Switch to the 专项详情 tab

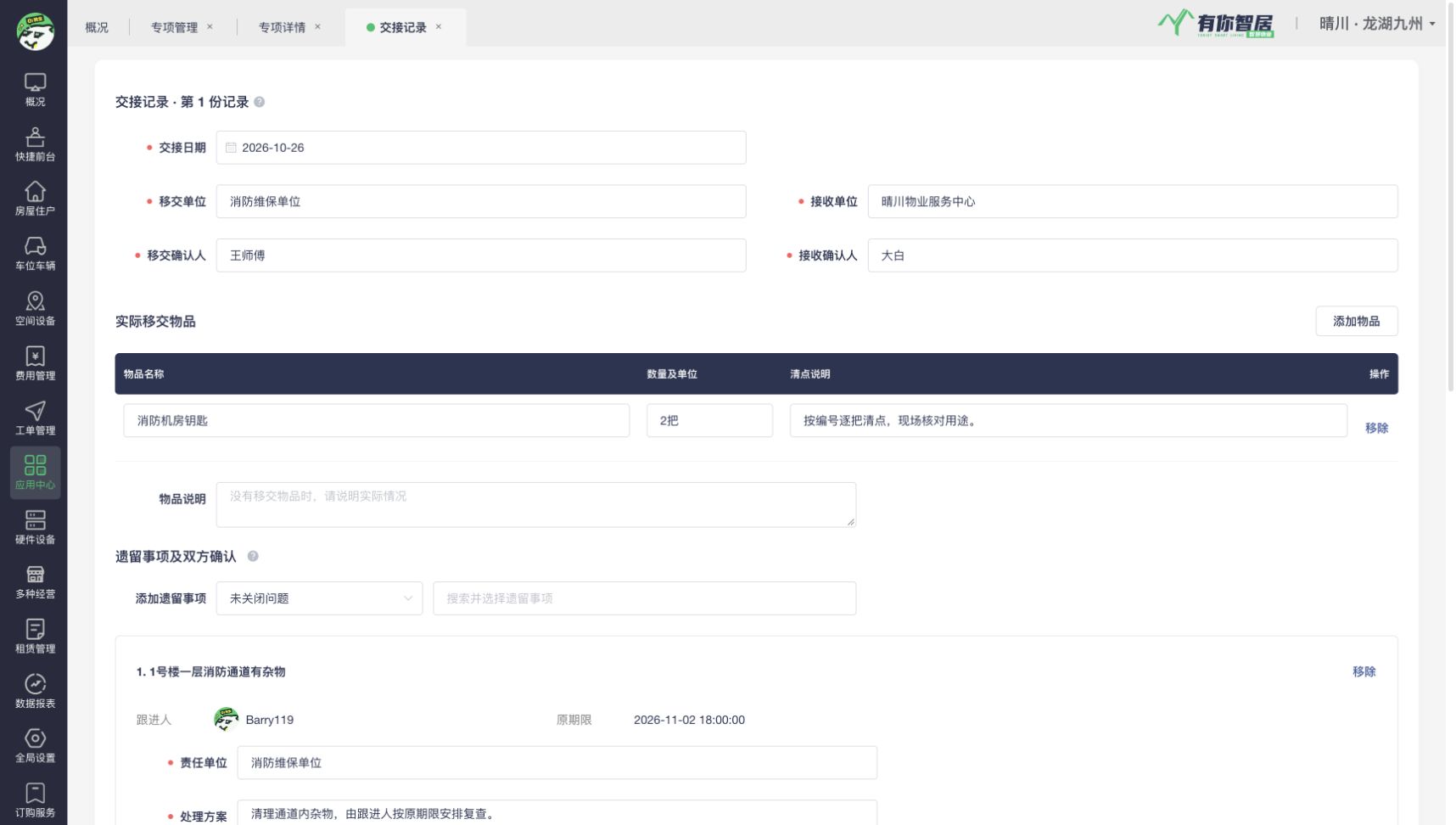282,27
